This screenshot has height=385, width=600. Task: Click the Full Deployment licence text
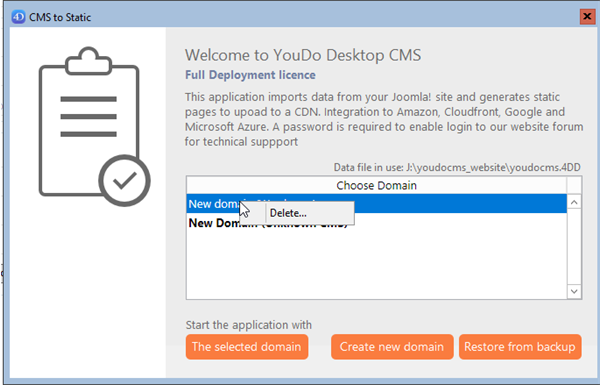point(250,75)
